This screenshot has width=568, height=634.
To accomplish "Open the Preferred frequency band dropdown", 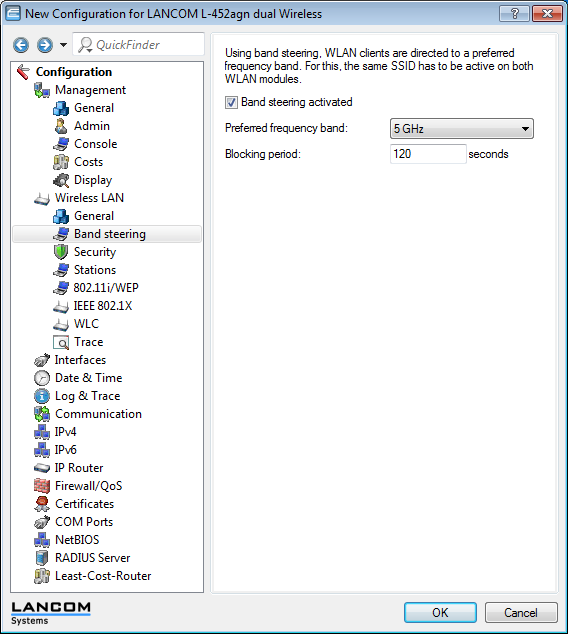I will click(462, 129).
